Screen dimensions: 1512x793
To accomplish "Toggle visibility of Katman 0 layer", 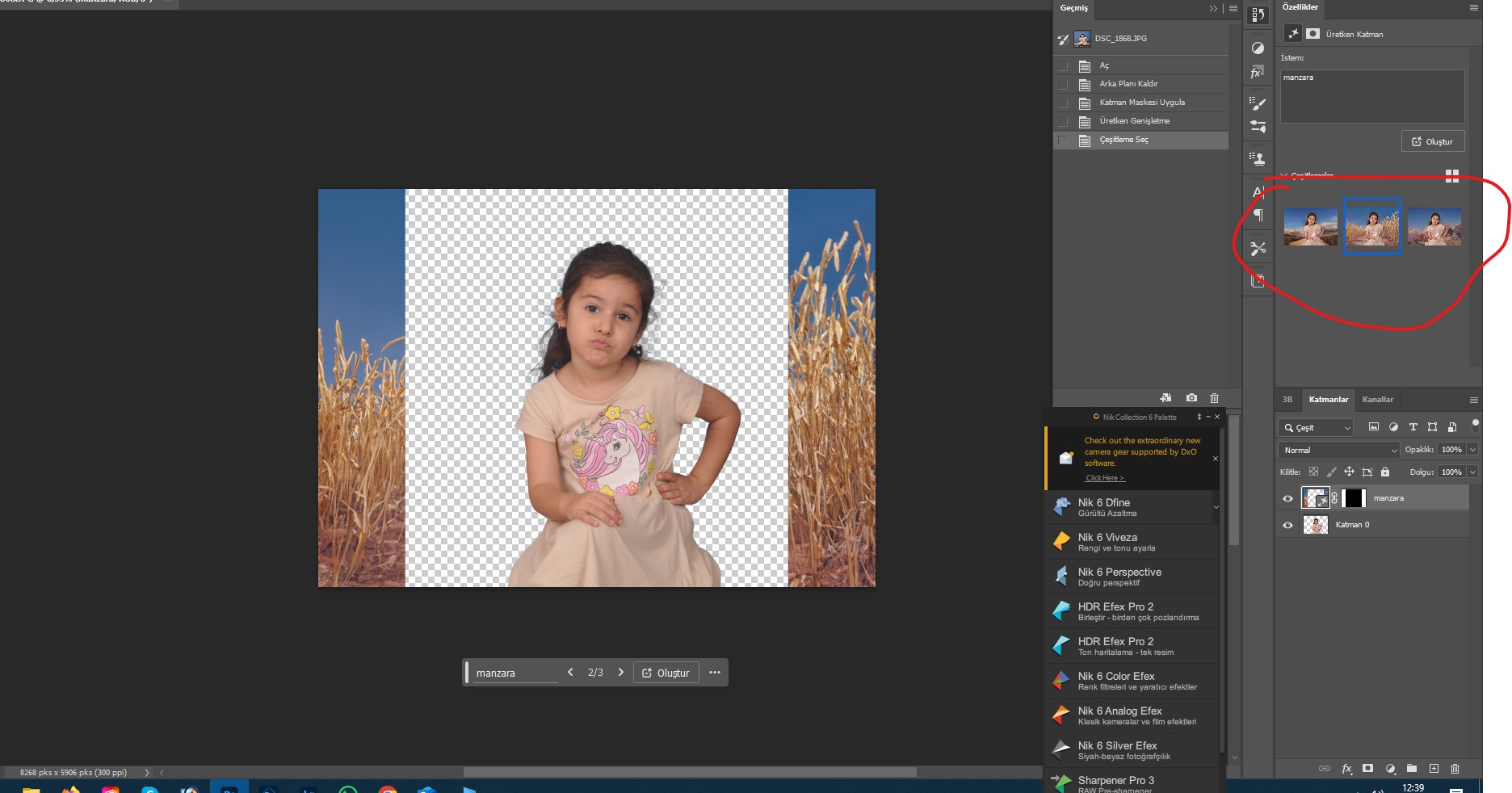I will 1288,525.
